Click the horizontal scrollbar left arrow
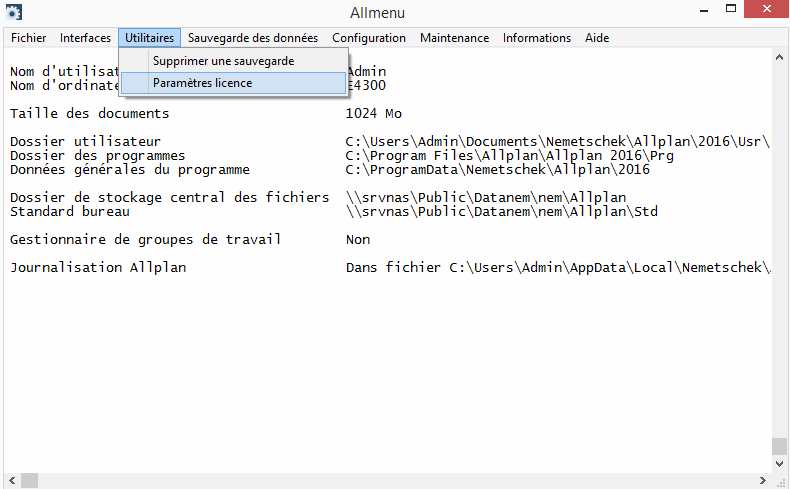 (12, 480)
